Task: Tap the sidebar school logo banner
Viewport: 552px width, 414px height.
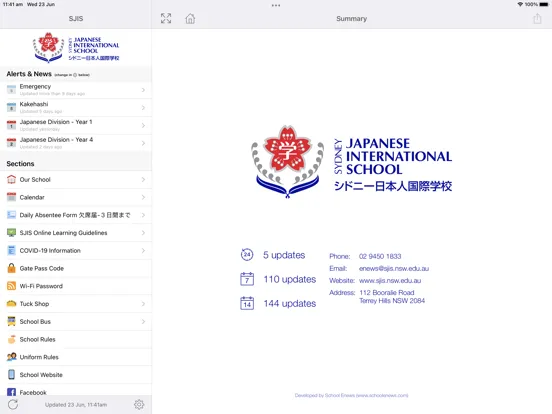Action: pyautogui.click(x=76, y=48)
